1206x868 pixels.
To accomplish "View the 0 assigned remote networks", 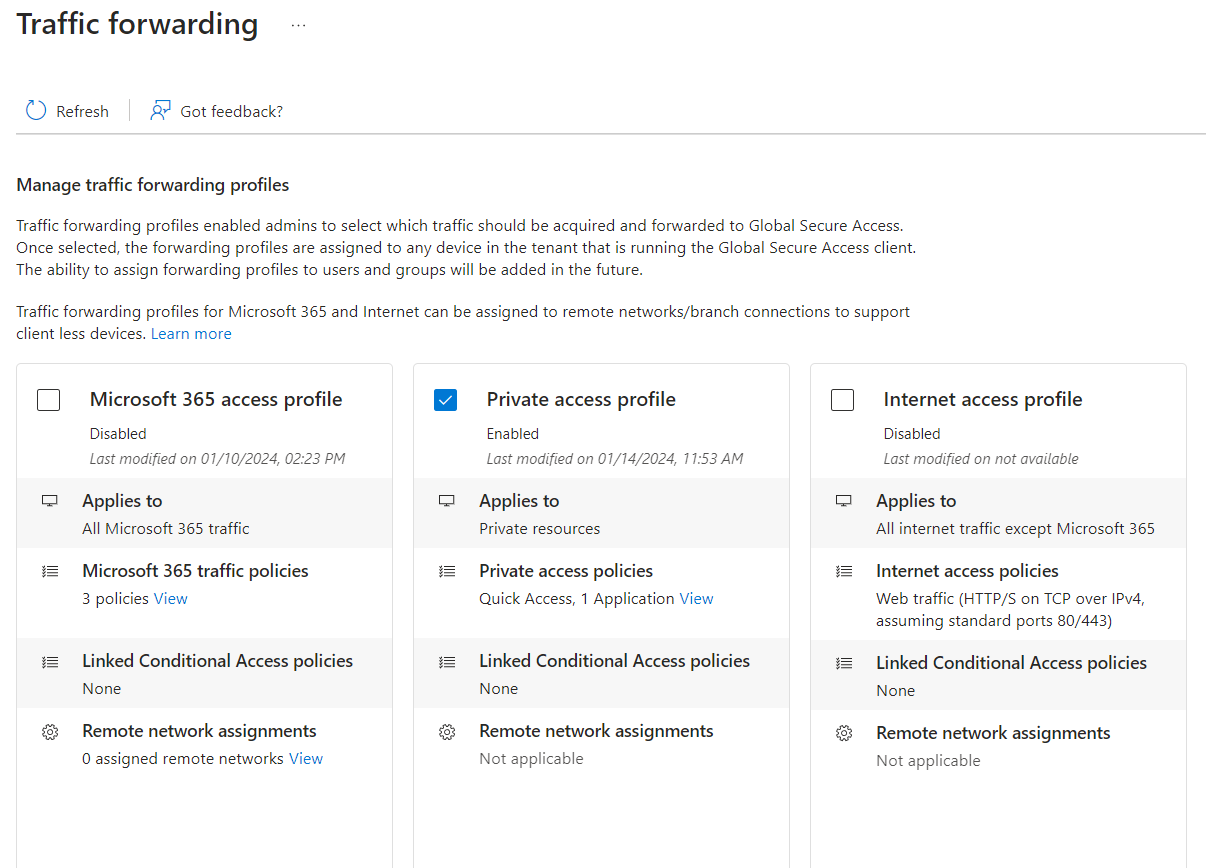I will point(306,759).
